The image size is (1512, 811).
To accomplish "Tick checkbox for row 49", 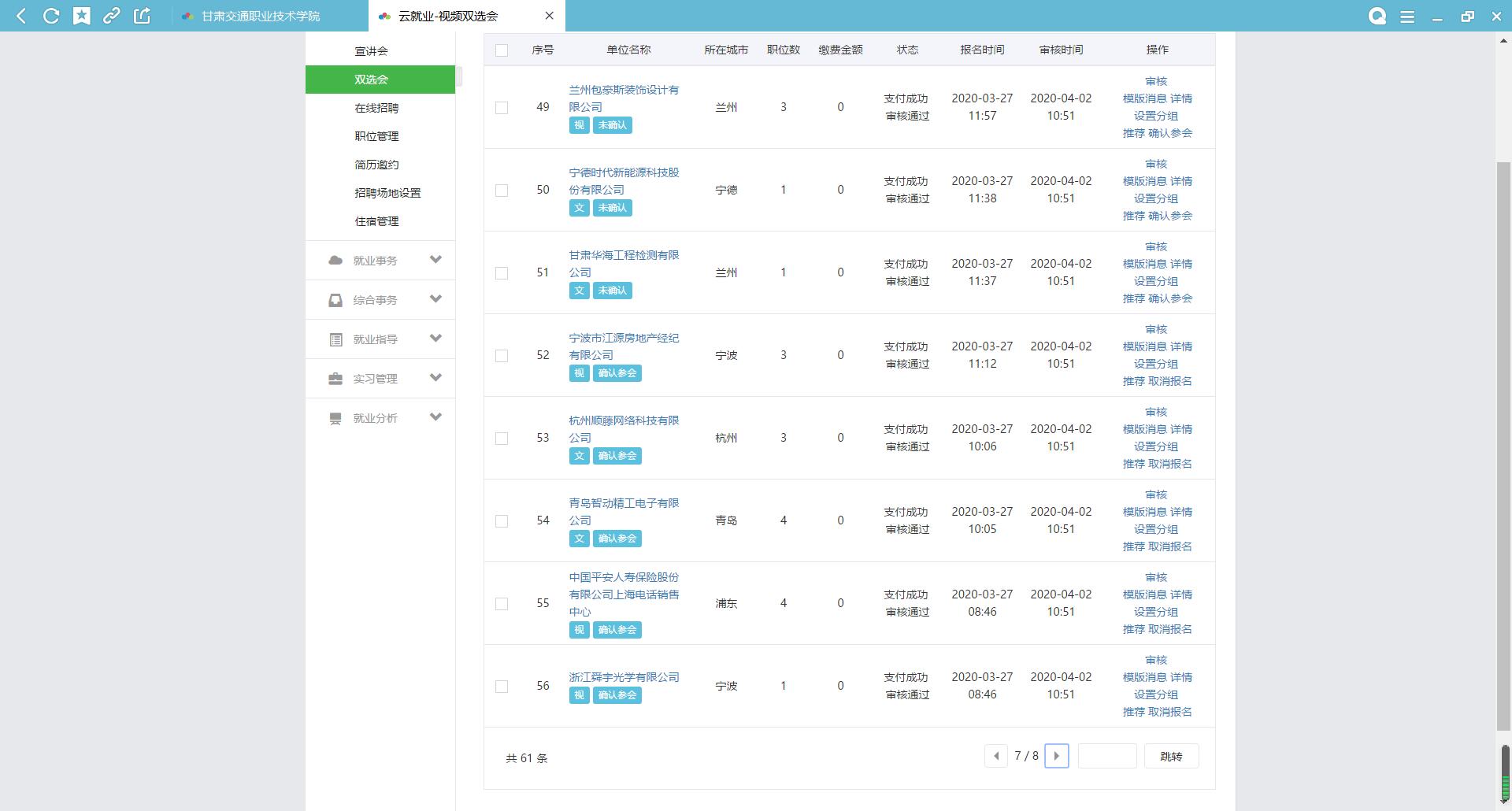I will (x=502, y=108).
